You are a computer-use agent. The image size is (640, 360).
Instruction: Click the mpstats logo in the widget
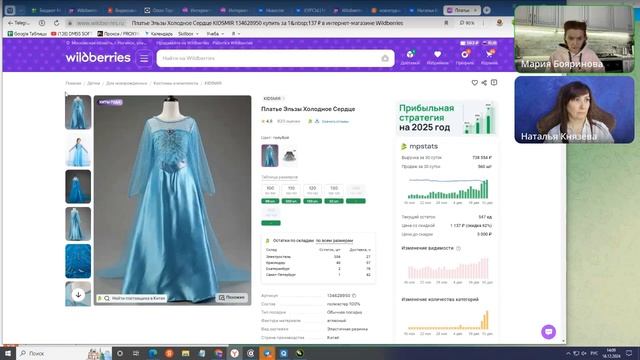tap(420, 146)
